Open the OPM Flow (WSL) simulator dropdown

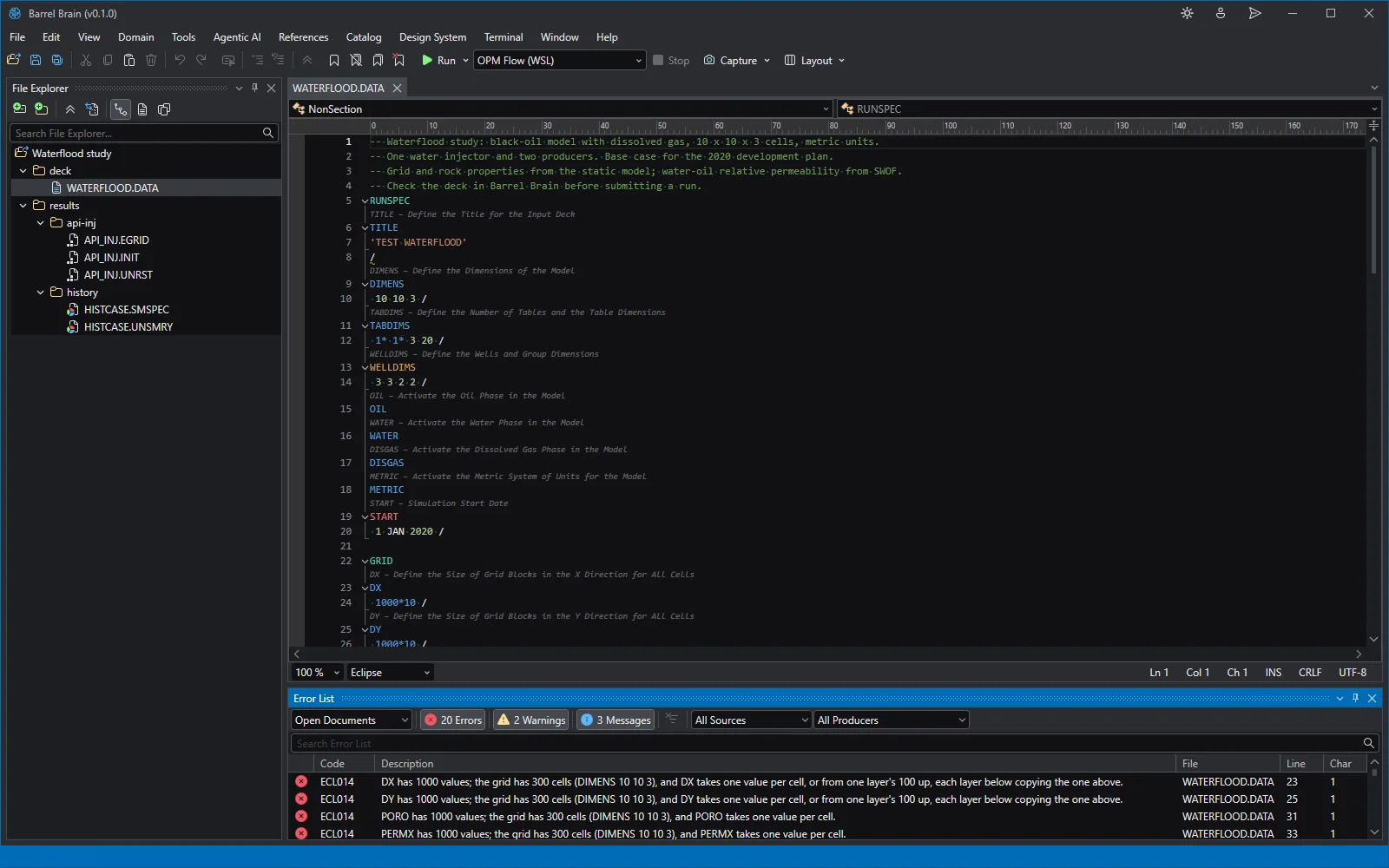pos(560,60)
